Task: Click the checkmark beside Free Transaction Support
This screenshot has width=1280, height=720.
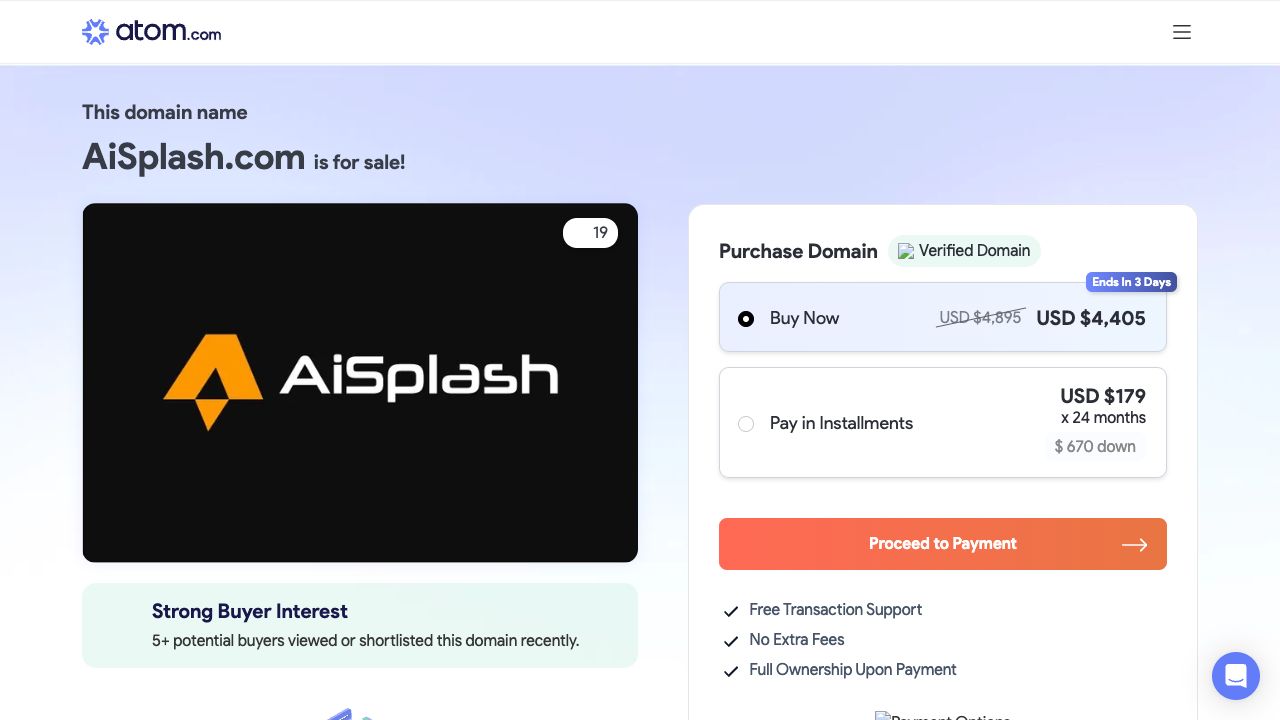Action: point(731,611)
